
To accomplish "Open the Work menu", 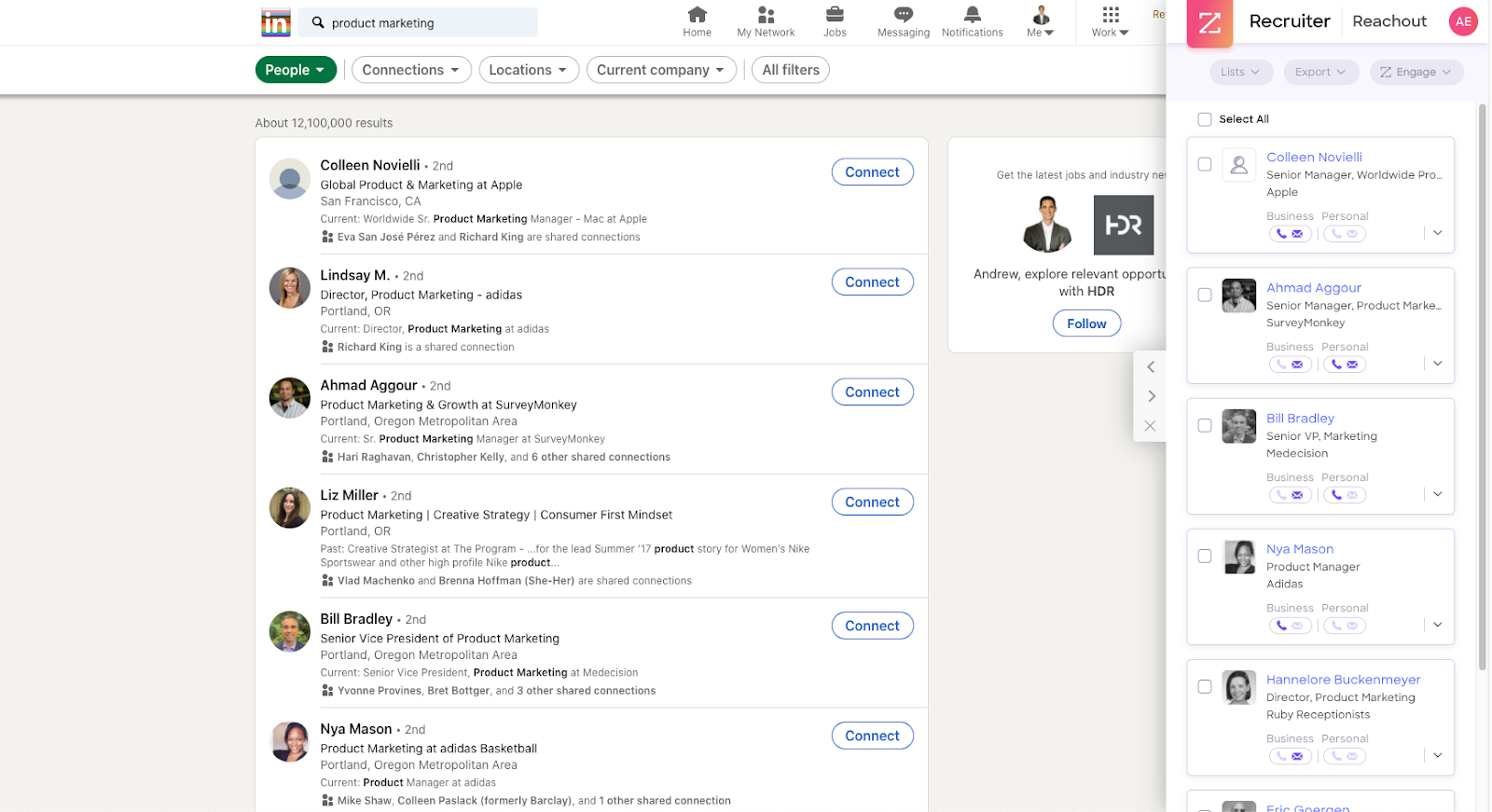I will click(x=1110, y=22).
